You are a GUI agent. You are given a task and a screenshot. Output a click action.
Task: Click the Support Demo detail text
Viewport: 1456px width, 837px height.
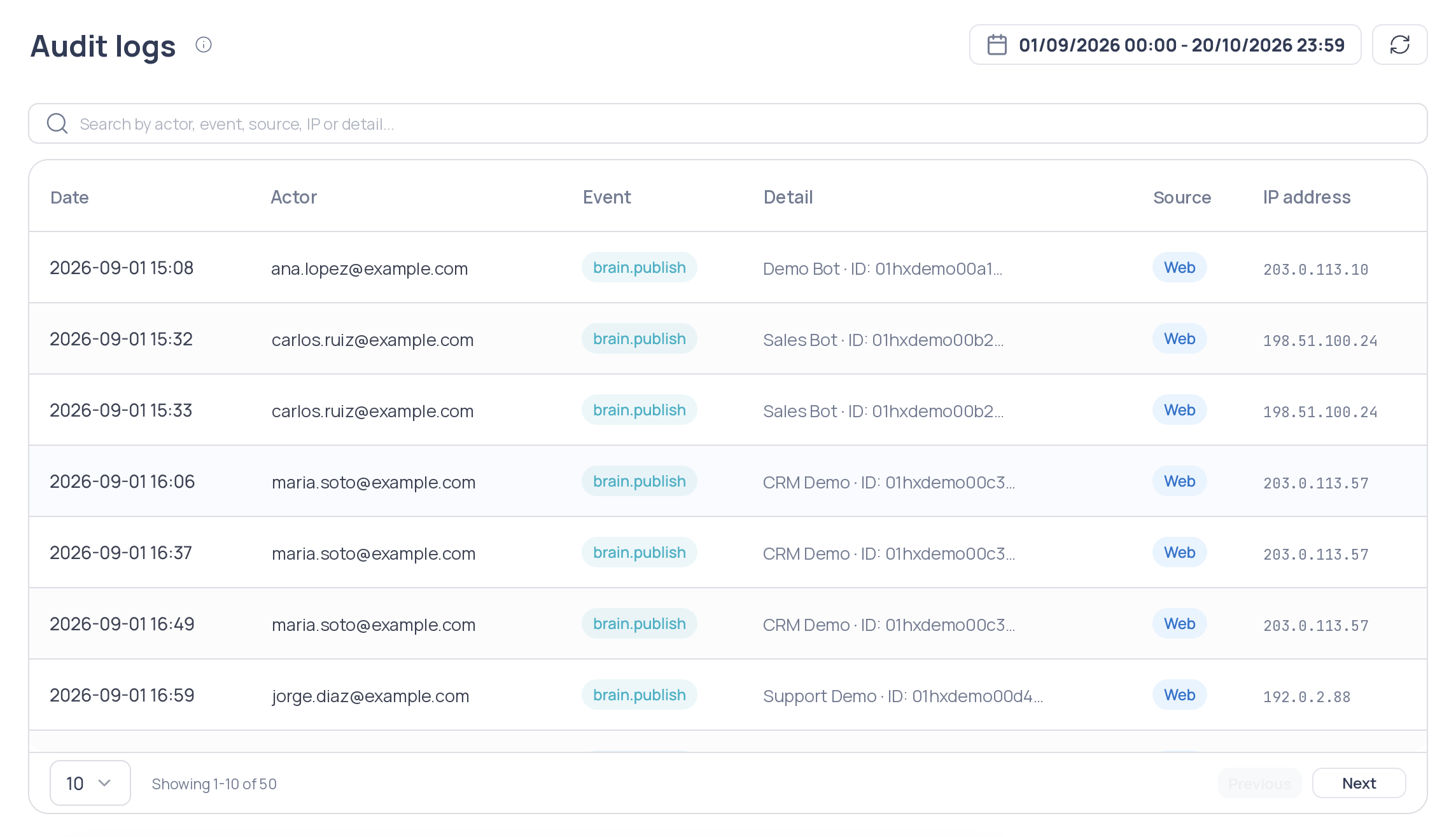point(903,696)
